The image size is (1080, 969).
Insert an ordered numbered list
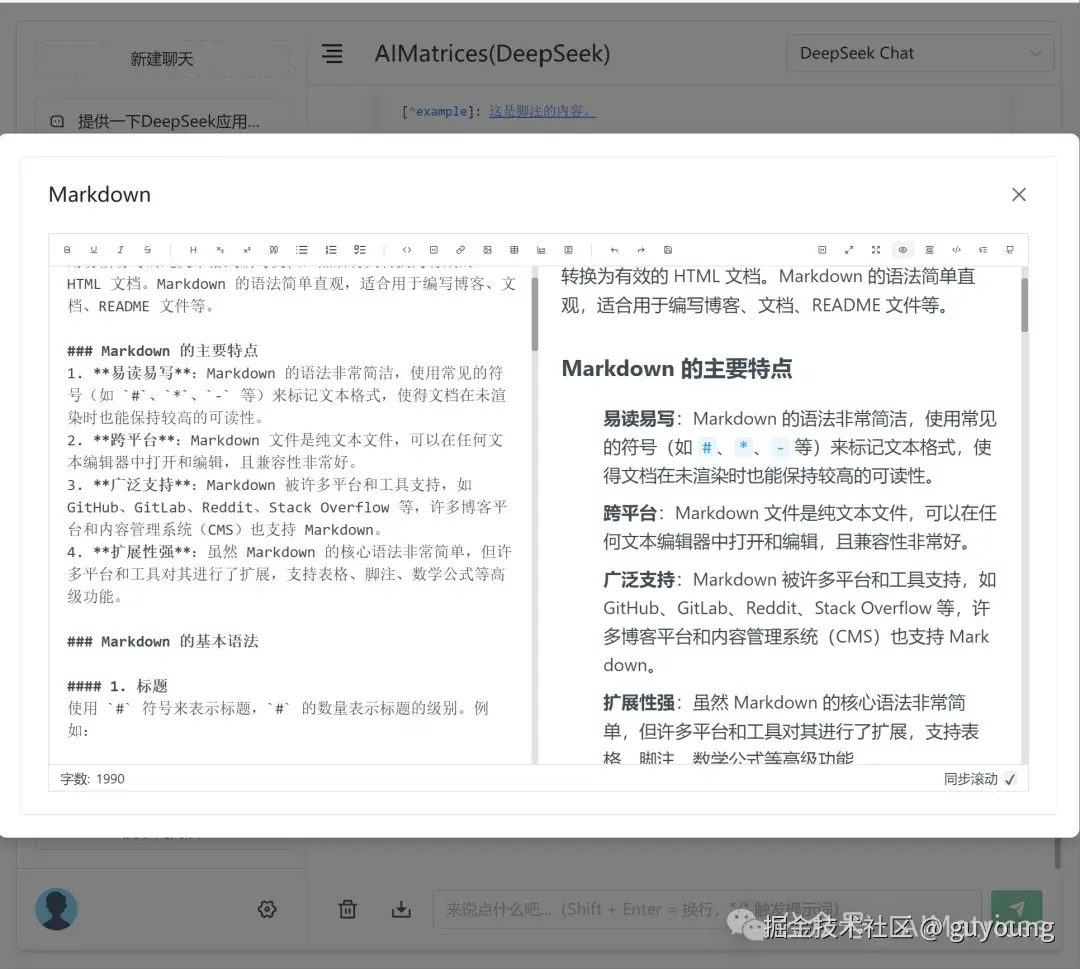tap(331, 250)
